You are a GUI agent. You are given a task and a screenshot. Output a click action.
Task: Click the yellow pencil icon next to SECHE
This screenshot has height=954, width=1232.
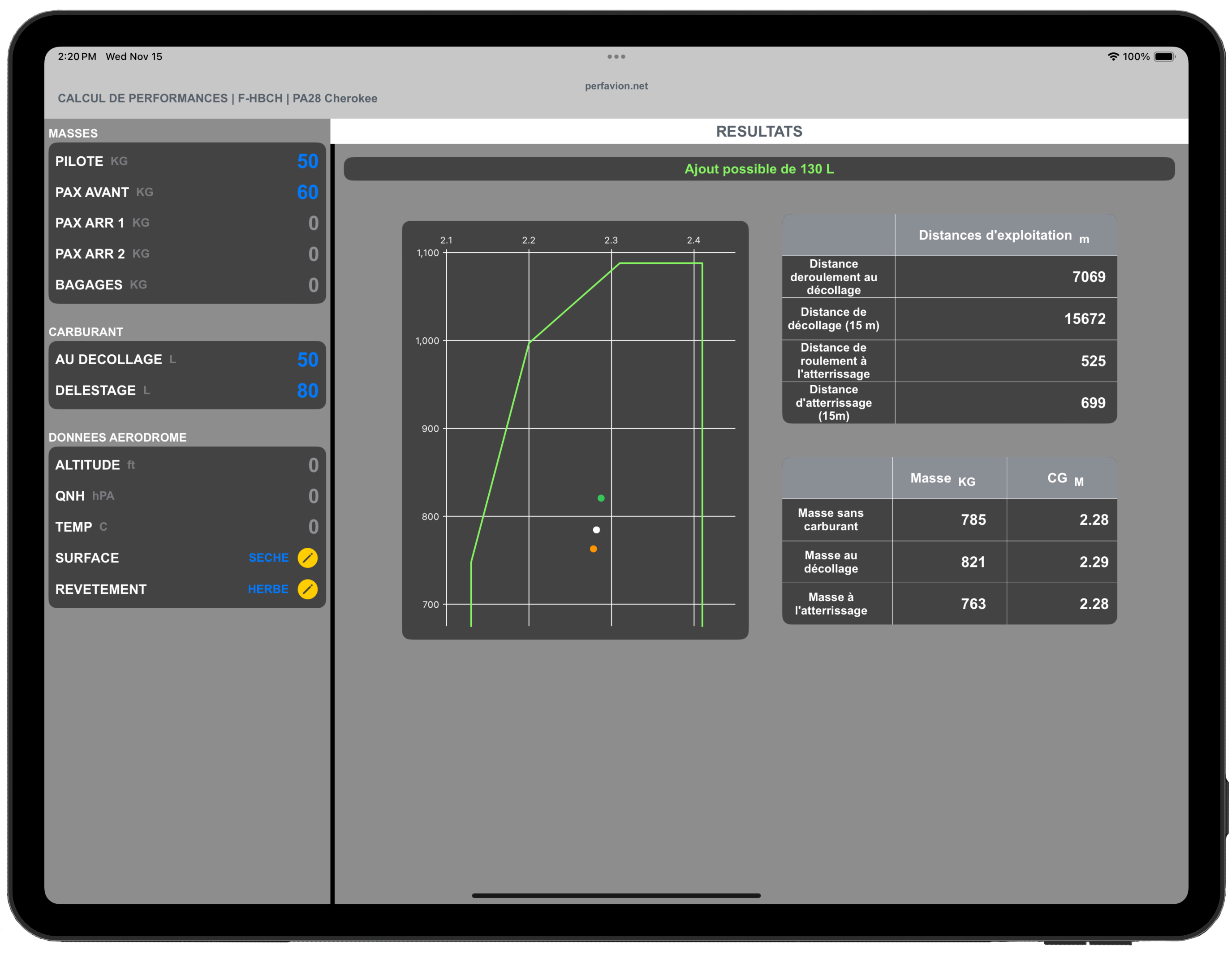tap(307, 558)
